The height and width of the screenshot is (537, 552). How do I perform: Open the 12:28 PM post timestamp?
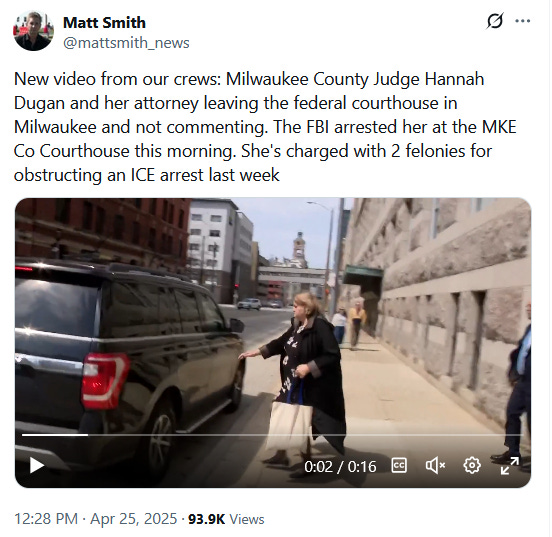[x=46, y=519]
